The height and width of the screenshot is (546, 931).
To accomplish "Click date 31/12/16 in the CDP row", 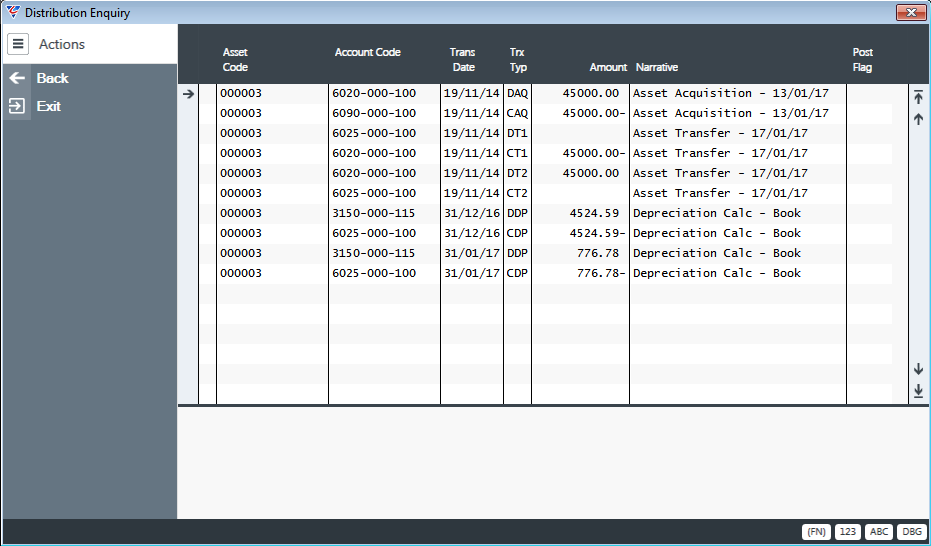I will coord(471,233).
